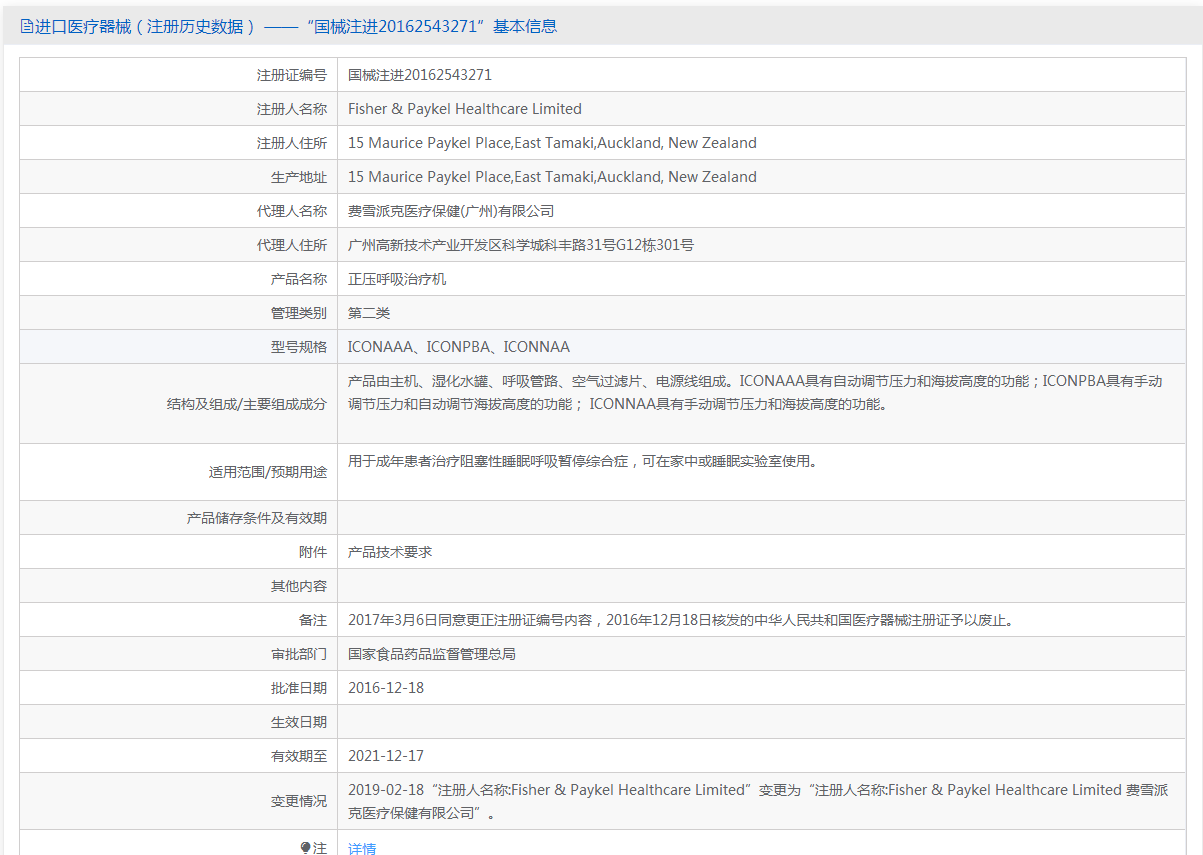Select the 第二类 management category value
Screen dimensions: 1203x855
click(369, 313)
